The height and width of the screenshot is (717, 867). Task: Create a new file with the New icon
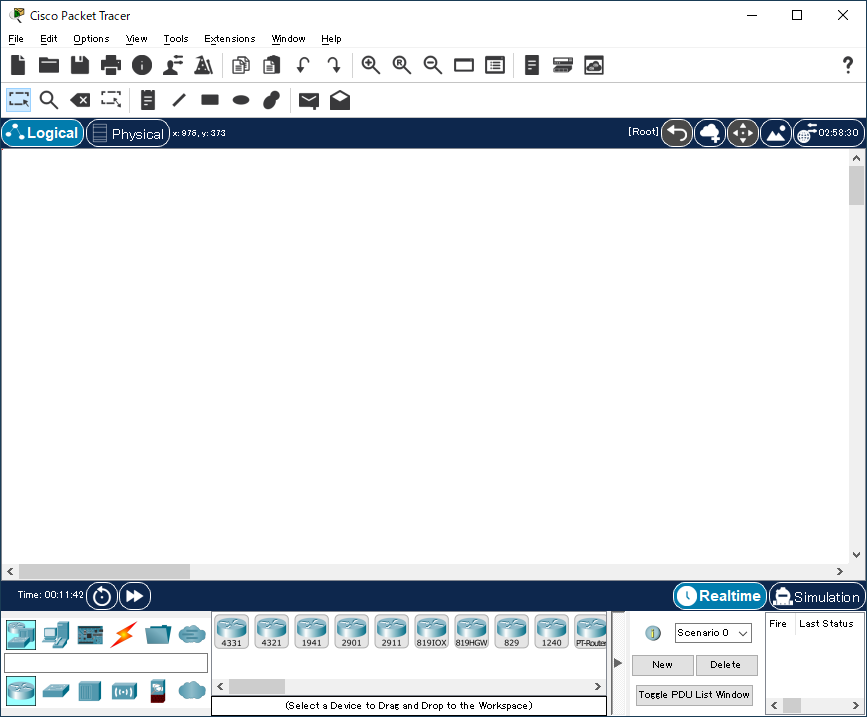click(x=18, y=65)
